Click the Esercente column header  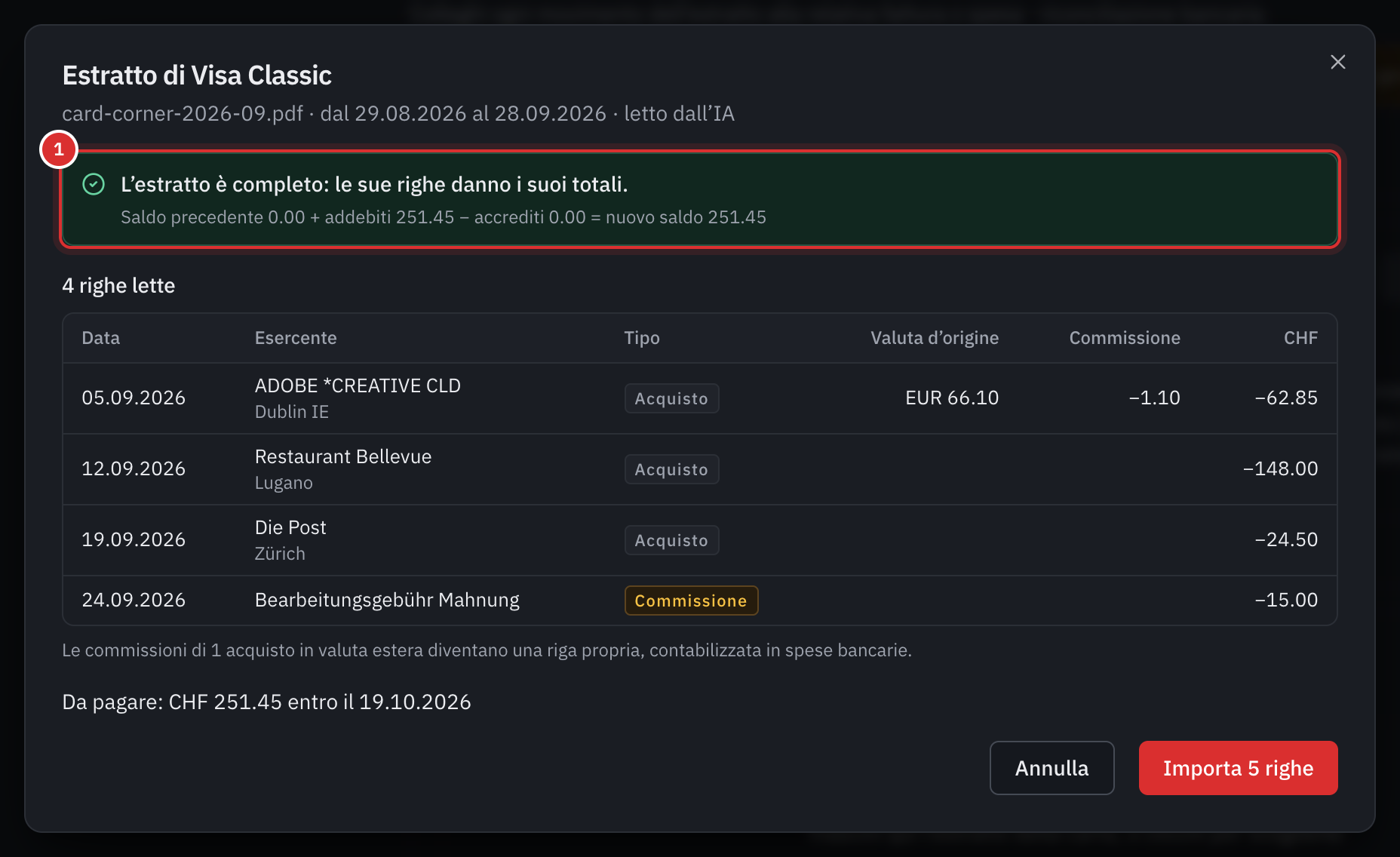pyautogui.click(x=296, y=338)
